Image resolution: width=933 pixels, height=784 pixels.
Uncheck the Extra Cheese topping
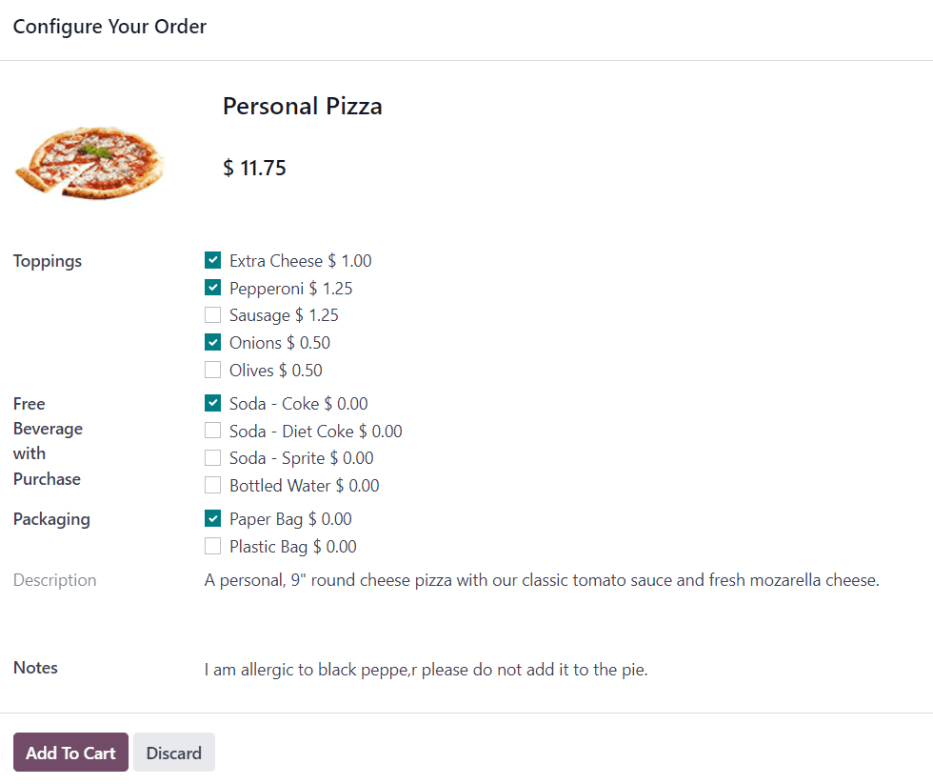coord(212,260)
